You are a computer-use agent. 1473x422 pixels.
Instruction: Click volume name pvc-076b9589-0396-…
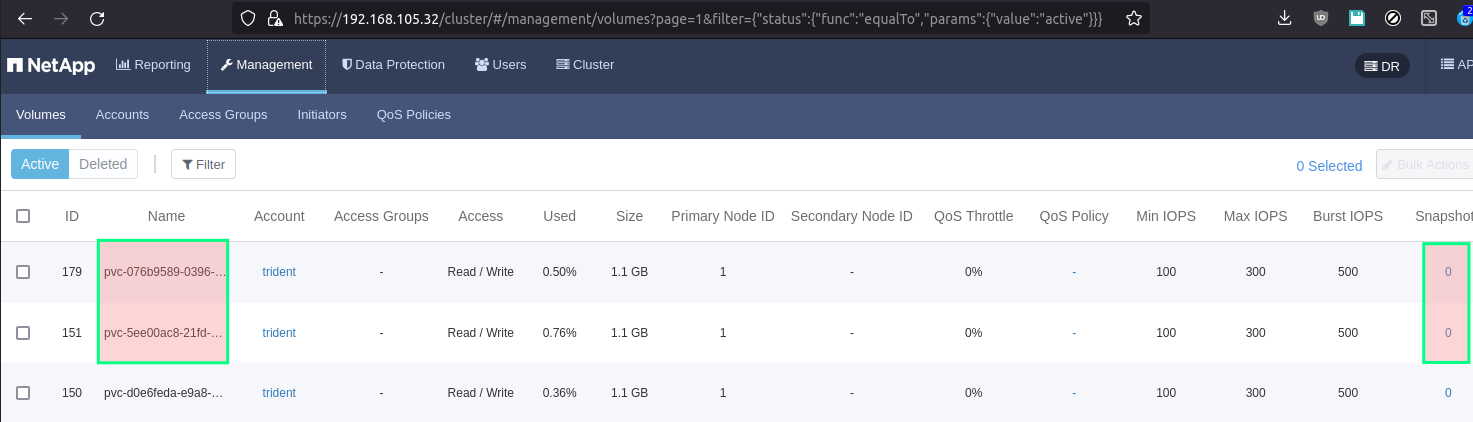click(163, 272)
